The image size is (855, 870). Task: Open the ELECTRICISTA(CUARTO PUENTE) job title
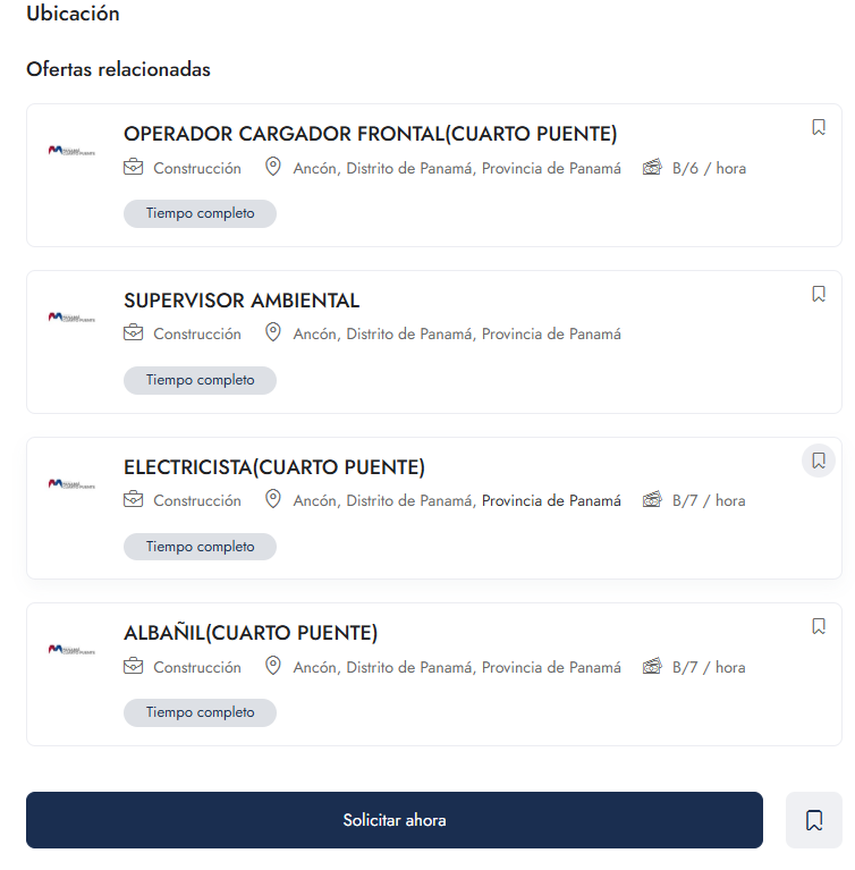pyautogui.click(x=274, y=467)
